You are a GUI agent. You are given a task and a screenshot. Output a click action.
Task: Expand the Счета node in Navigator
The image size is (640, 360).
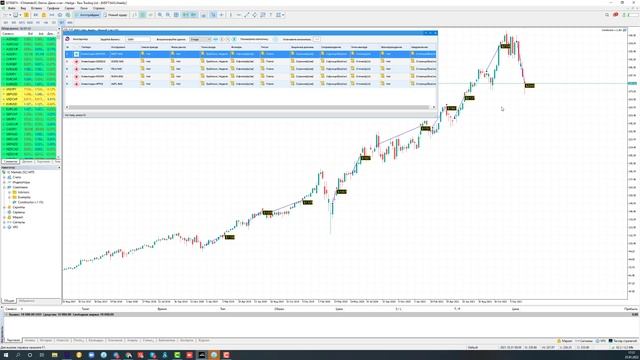[x=4, y=178]
